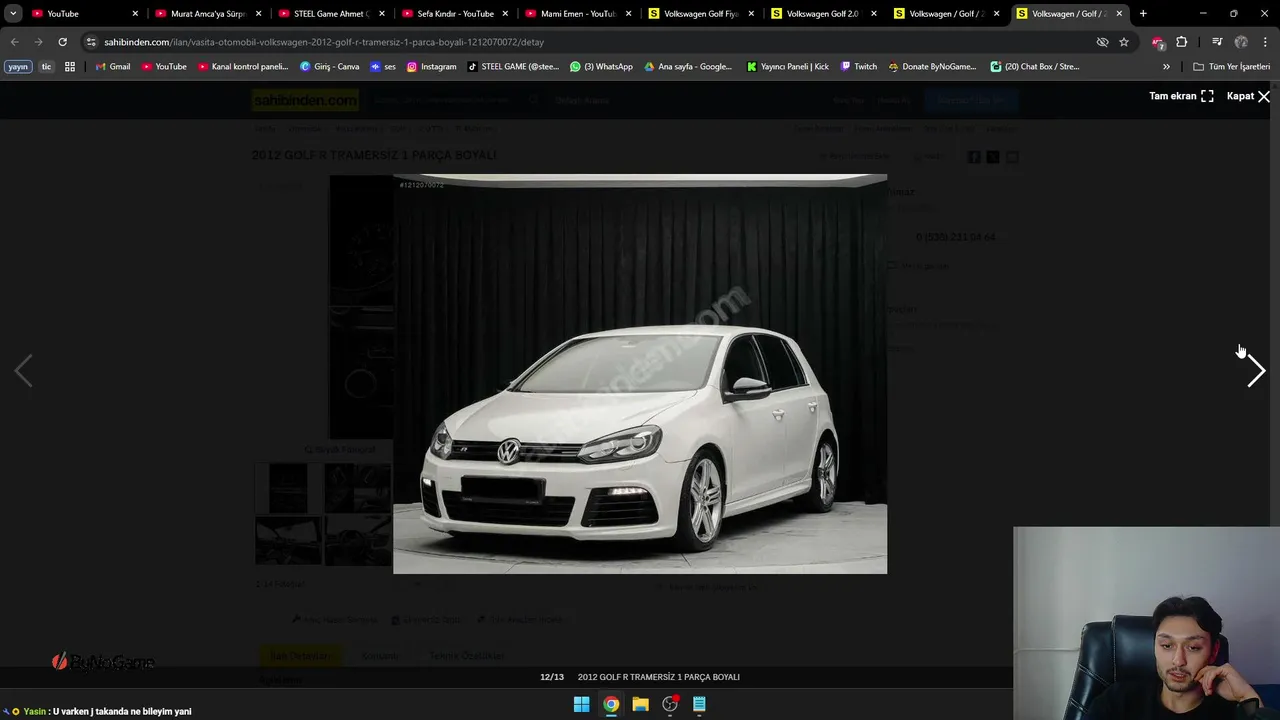Click the 12/13 photo counter text
1280x720 pixels.
pyautogui.click(x=551, y=677)
